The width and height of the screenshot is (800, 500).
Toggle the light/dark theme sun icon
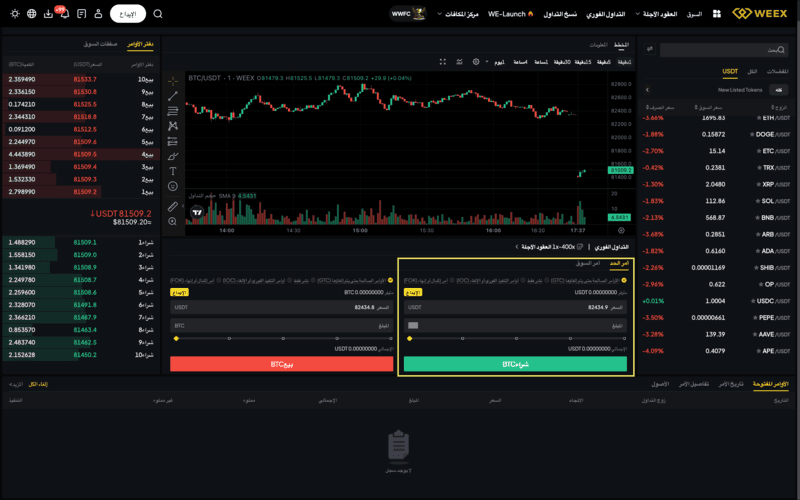point(15,14)
